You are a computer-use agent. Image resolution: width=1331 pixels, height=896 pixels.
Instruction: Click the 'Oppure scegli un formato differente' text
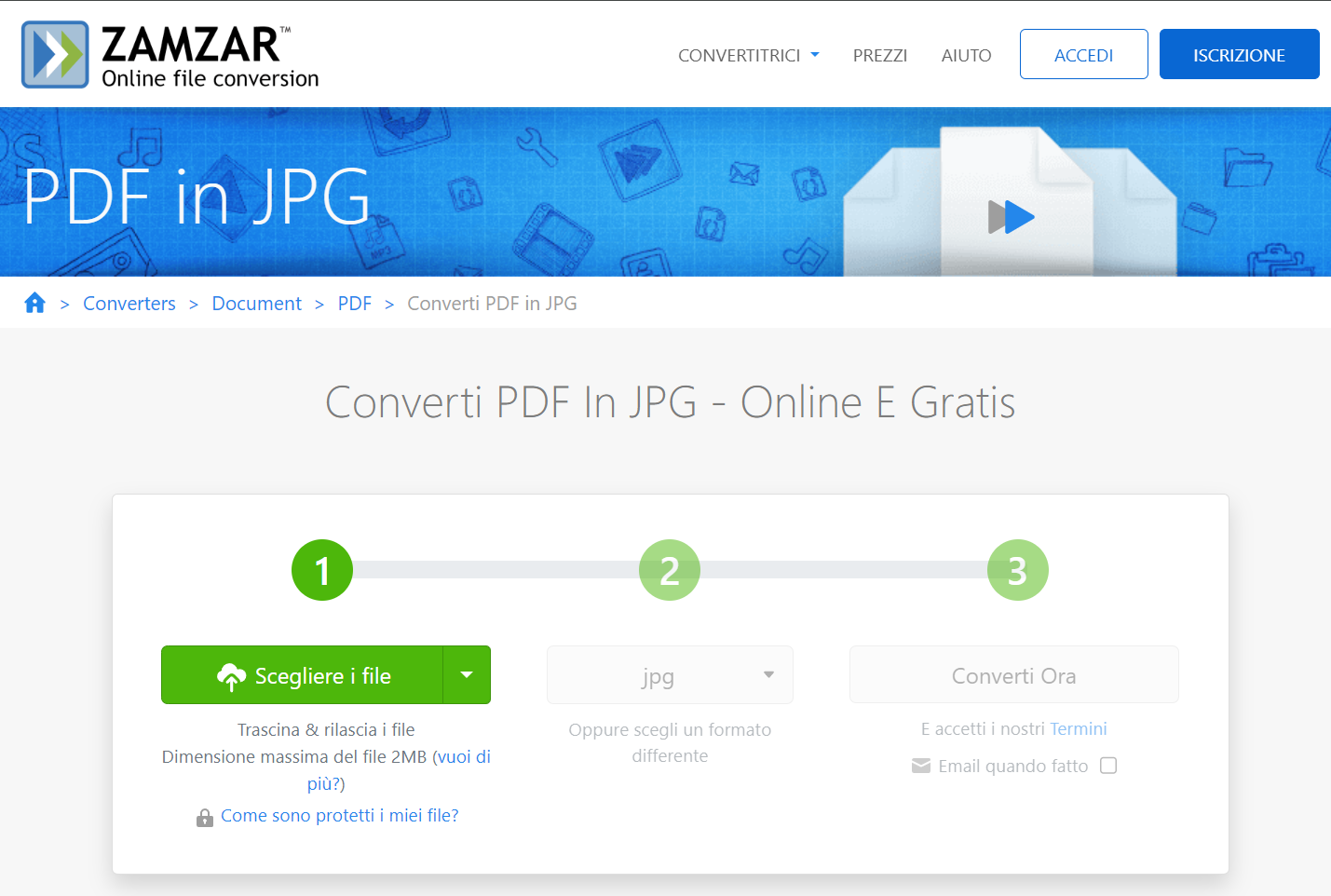(670, 743)
